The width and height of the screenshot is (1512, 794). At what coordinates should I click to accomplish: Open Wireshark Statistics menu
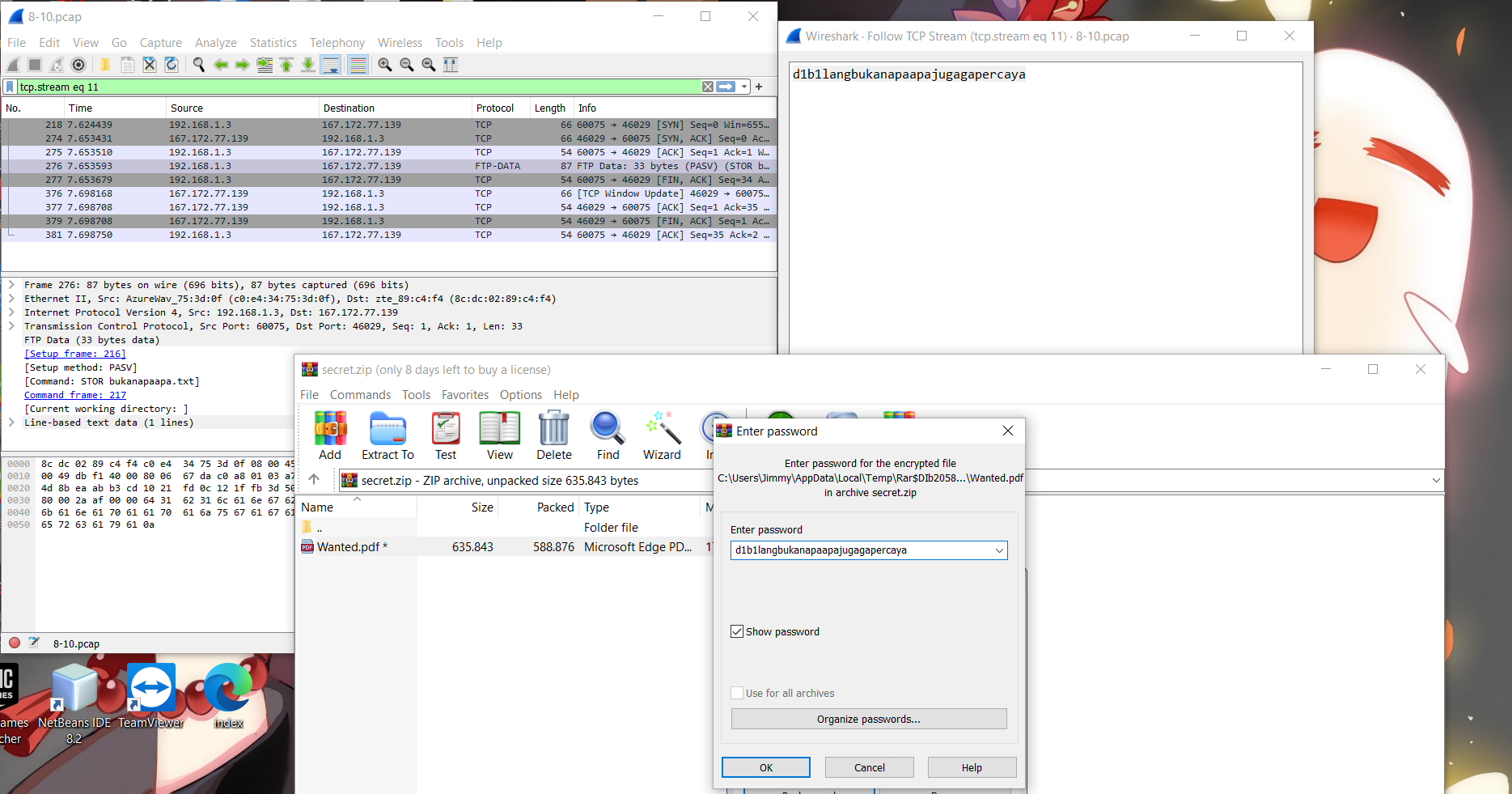[x=273, y=43]
